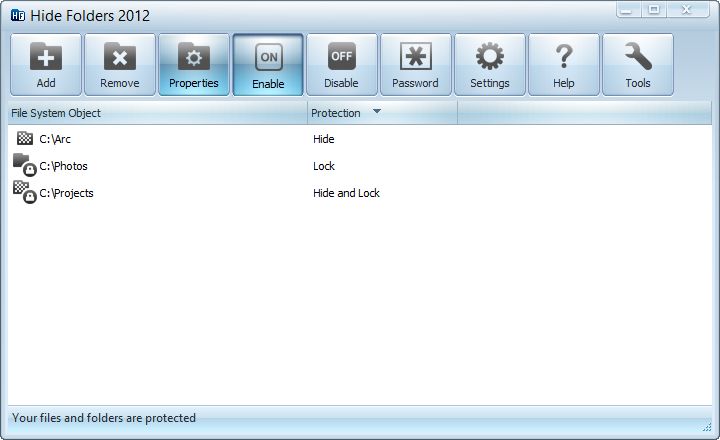
Task: Click the HF application icon in title bar
Action: [x=18, y=16]
